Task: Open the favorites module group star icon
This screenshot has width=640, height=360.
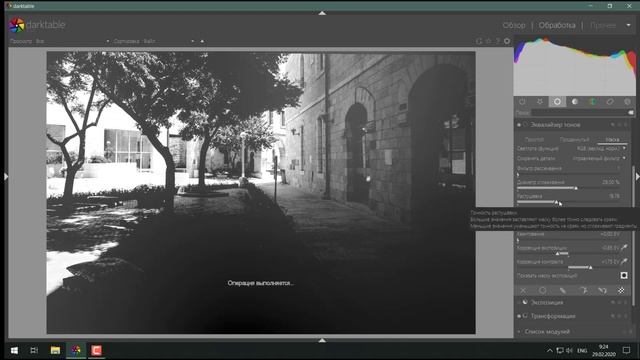Action: pos(540,102)
